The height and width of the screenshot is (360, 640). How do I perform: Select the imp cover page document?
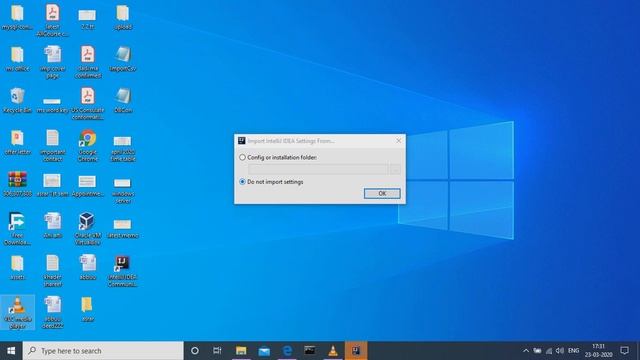pos(53,62)
